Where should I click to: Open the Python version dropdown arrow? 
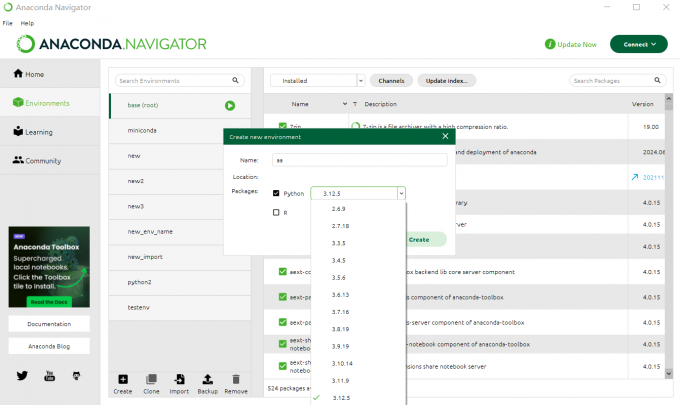click(402, 193)
